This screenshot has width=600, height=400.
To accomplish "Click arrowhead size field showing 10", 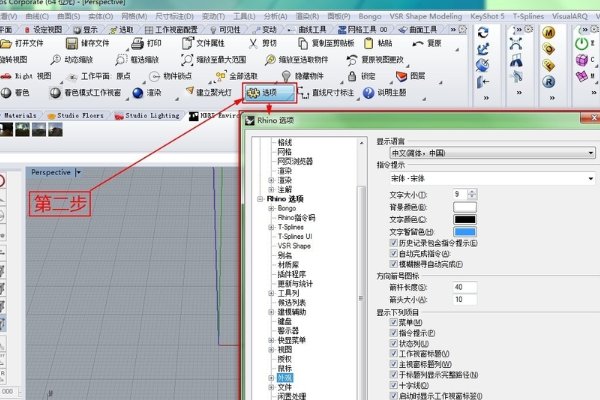I will 465,299.
